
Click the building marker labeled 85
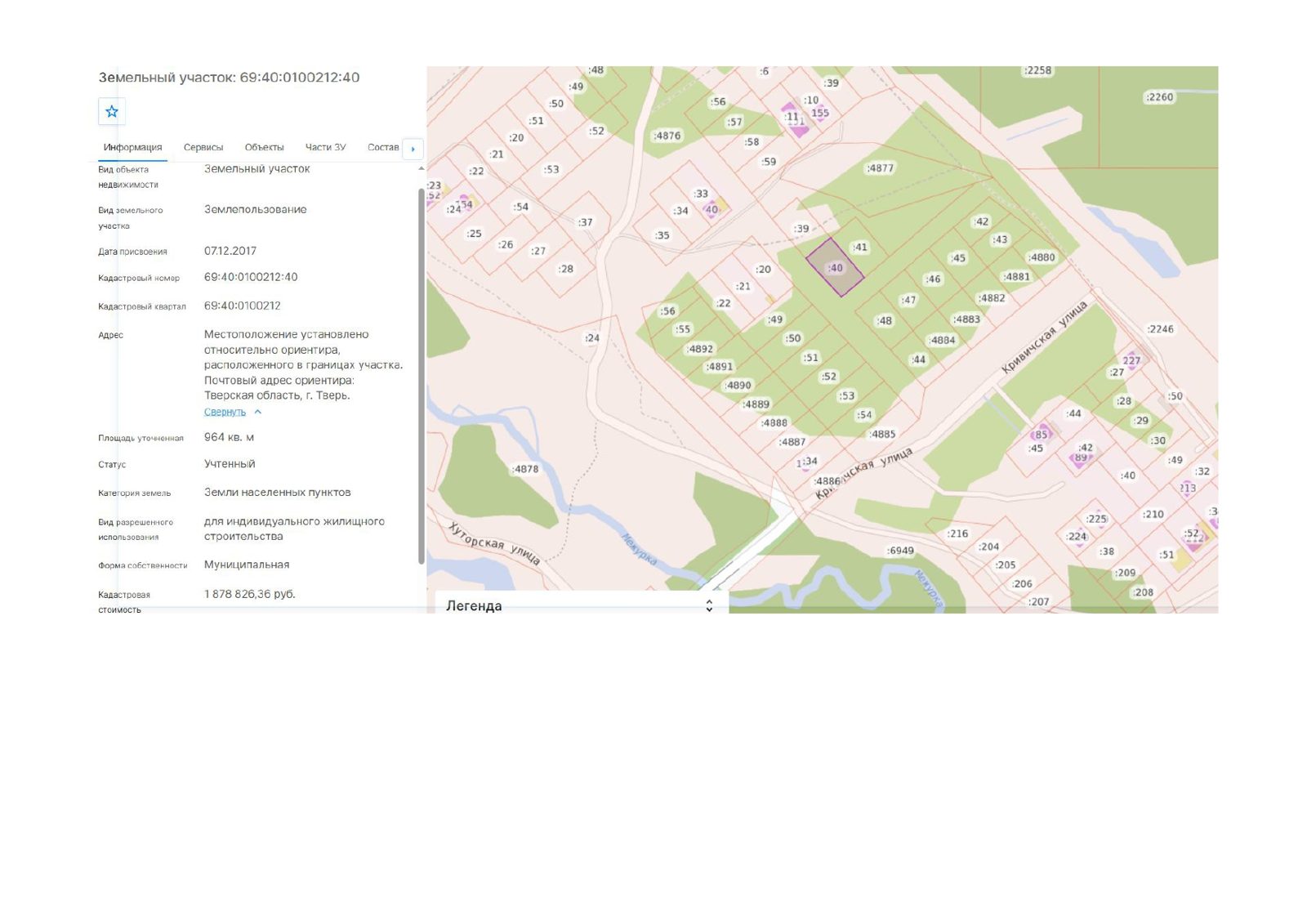pos(1041,435)
